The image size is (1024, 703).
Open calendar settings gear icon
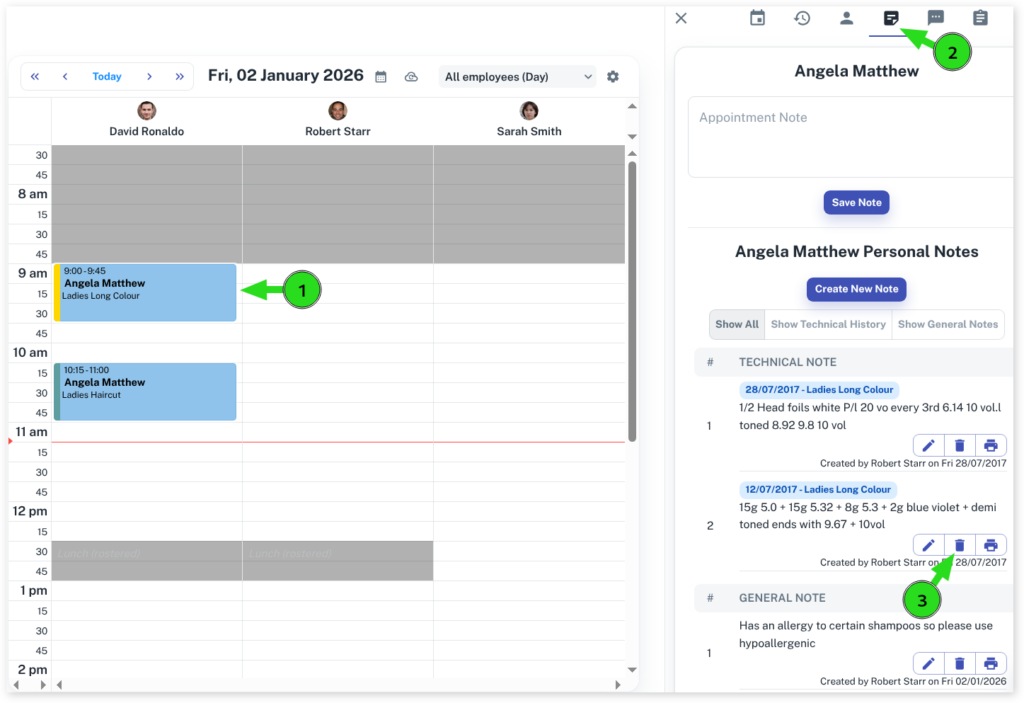point(613,77)
